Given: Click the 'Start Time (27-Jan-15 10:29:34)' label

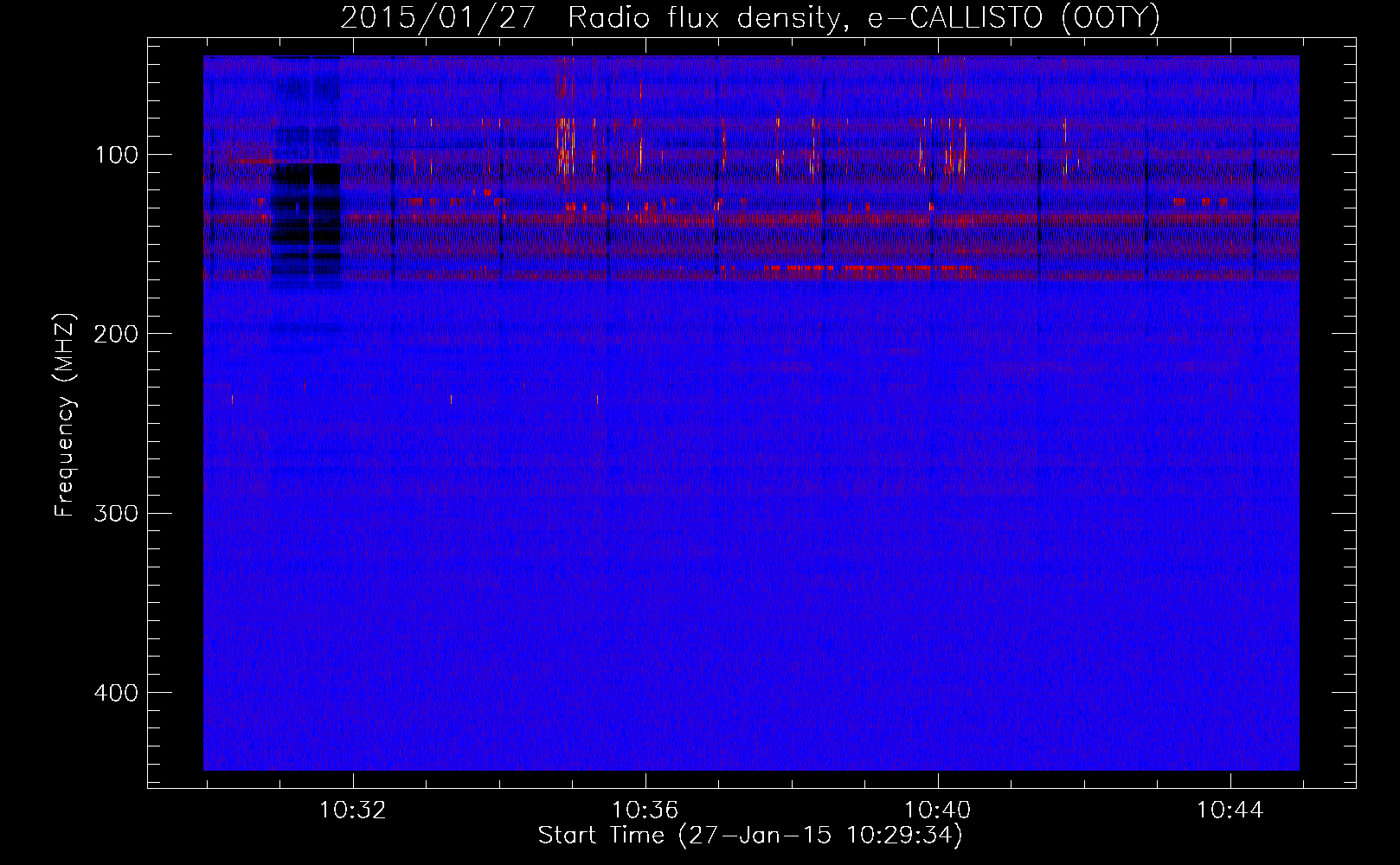Looking at the screenshot, I should (750, 836).
